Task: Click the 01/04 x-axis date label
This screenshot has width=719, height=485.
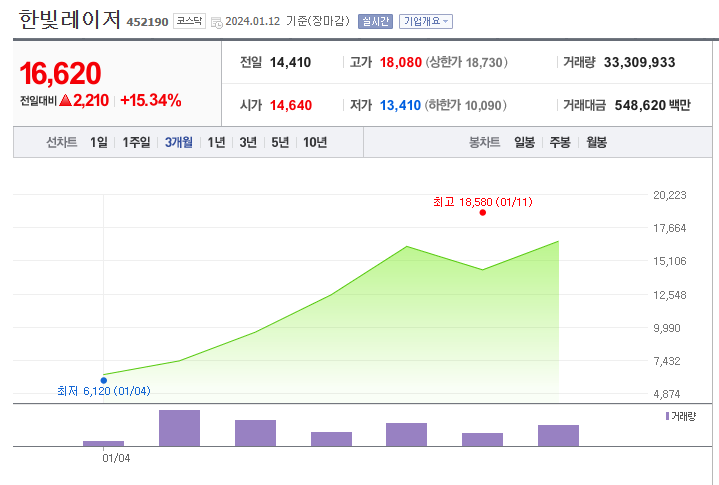Action: click(x=116, y=458)
